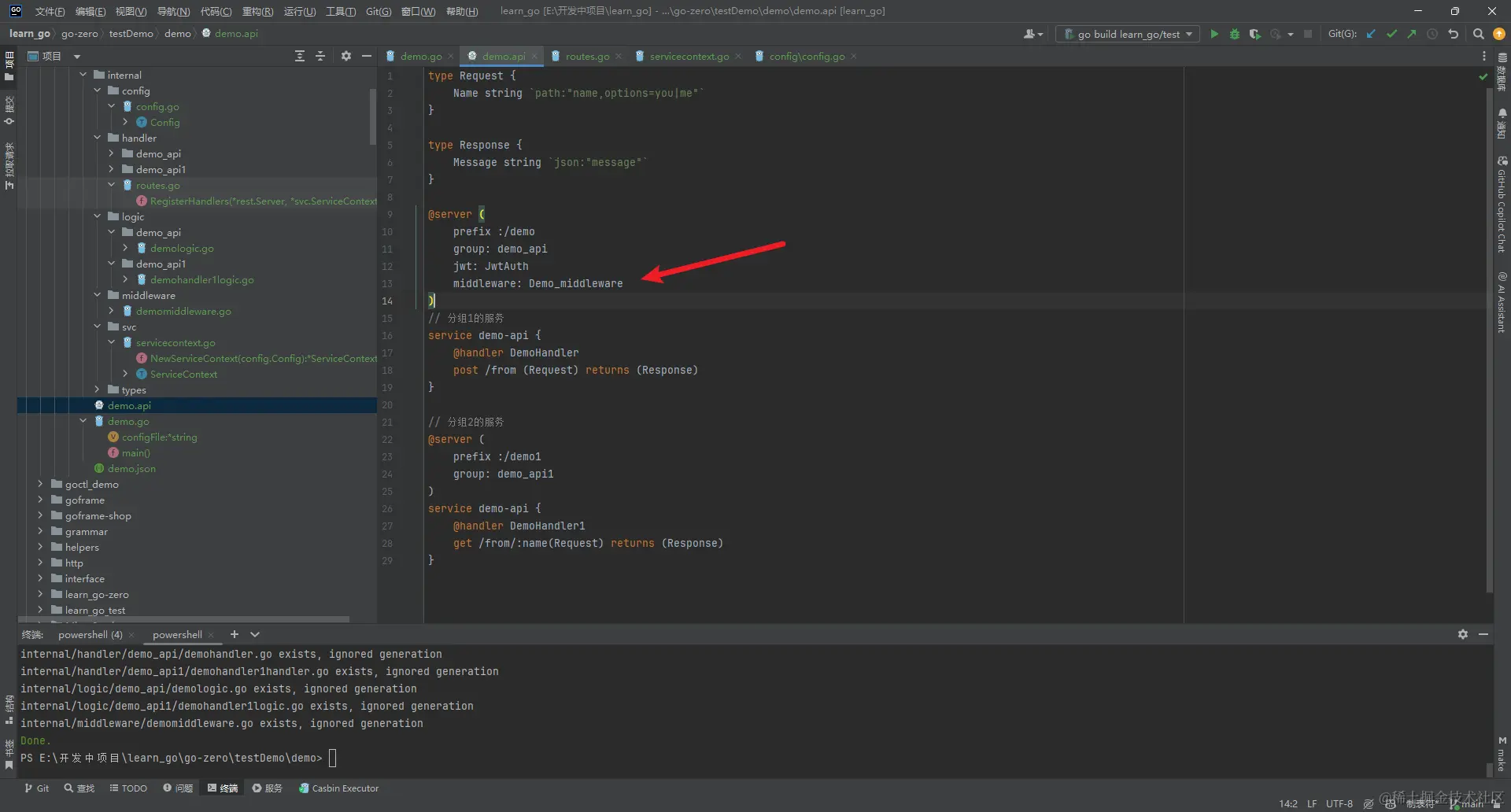Collapse all in project tree toolbar

tap(320, 56)
